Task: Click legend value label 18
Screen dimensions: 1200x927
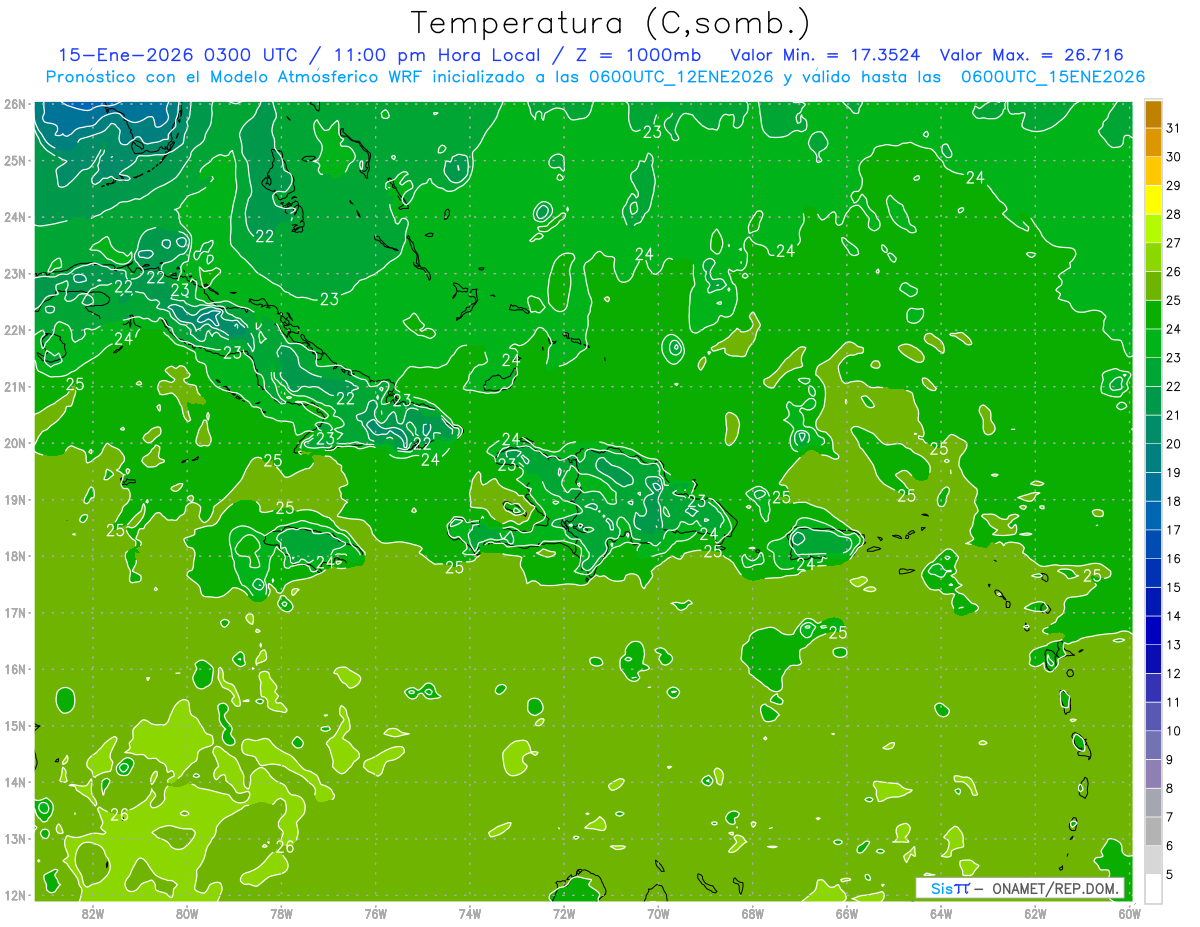Action: tap(1173, 501)
